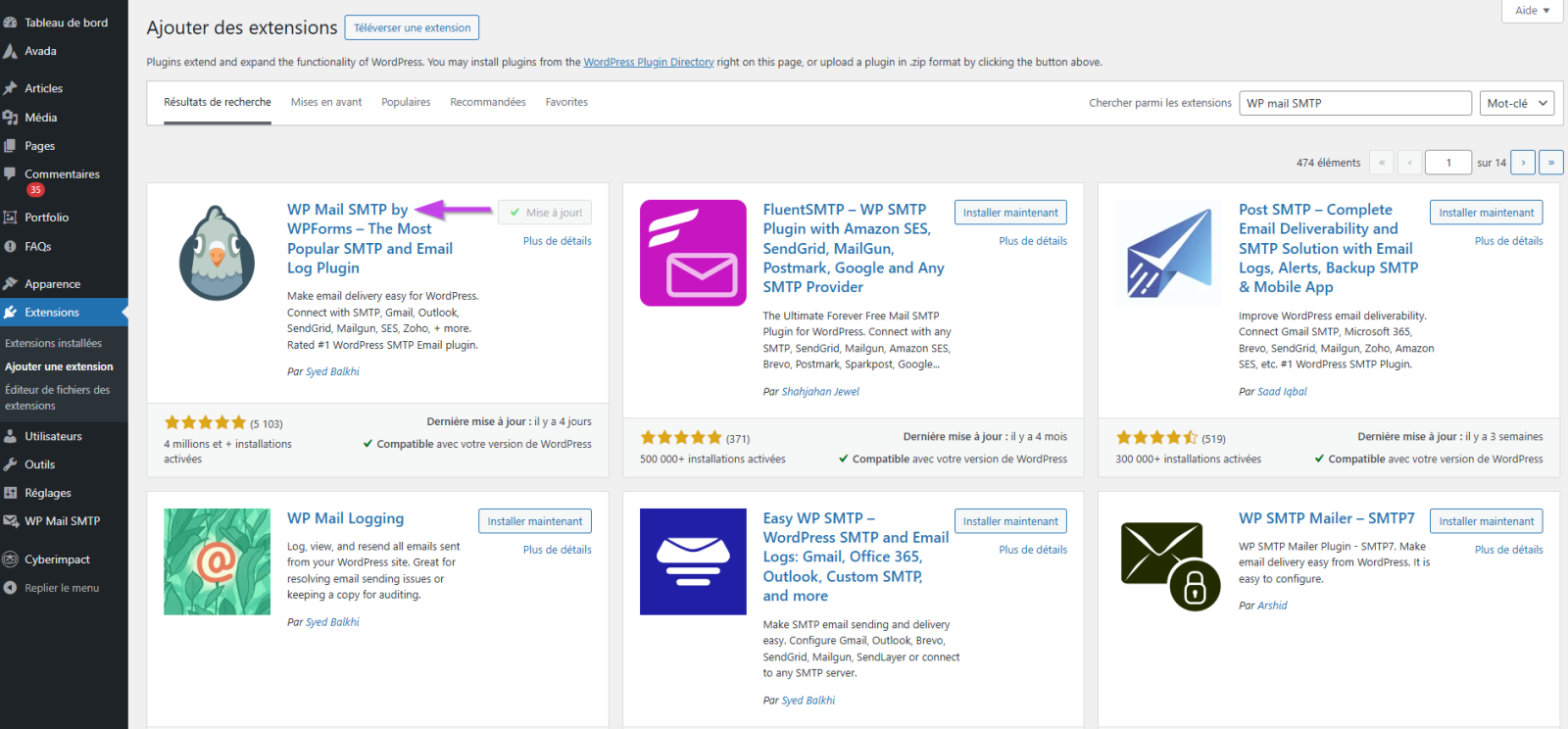Click the Réglages settings icon
Image resolution: width=1568 pixels, height=729 pixels.
point(11,493)
